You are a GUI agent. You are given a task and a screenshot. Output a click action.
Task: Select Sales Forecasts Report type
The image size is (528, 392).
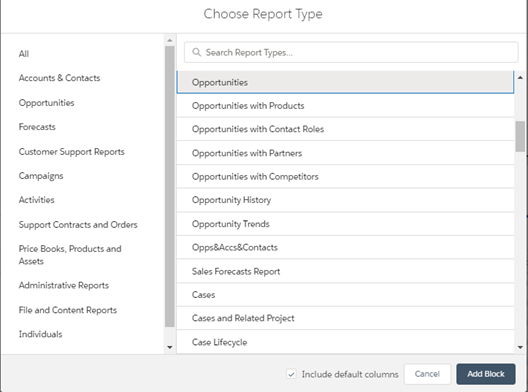point(345,271)
